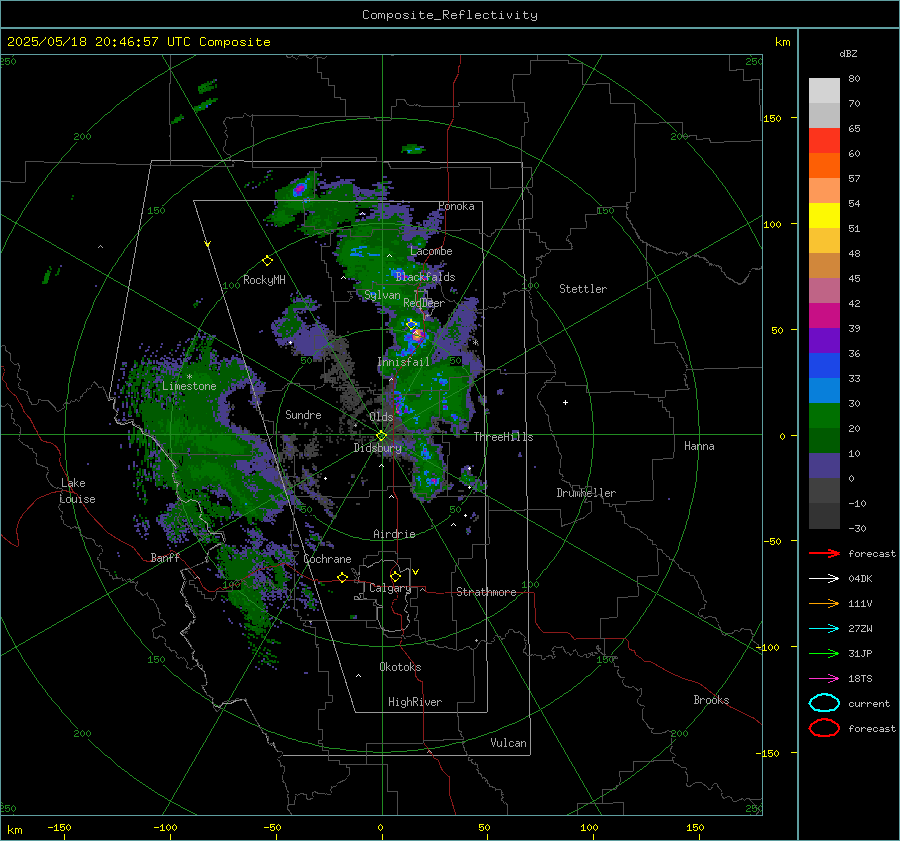Click the RockyMH label
The image size is (900, 841).
click(x=264, y=280)
